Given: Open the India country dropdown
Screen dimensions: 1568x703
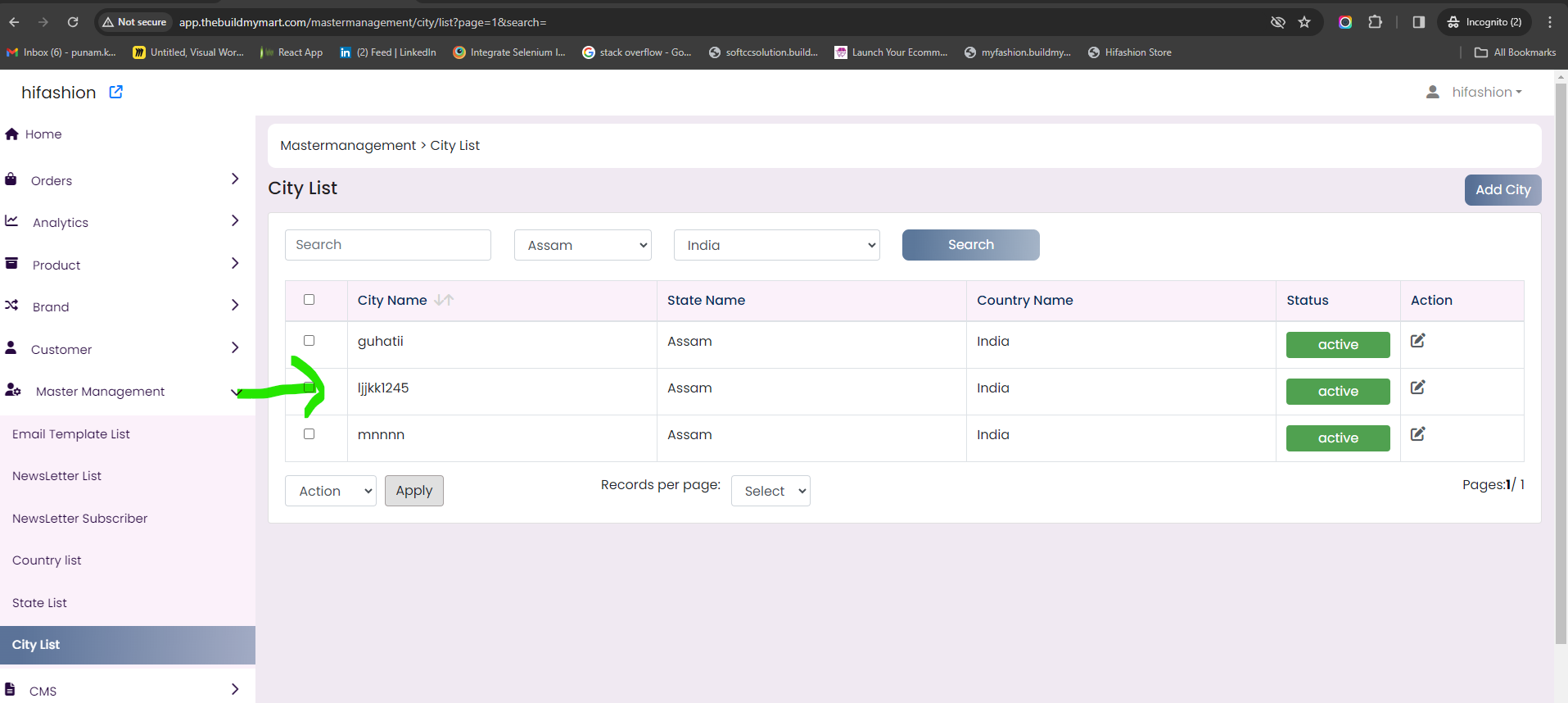Looking at the screenshot, I should click(x=777, y=245).
